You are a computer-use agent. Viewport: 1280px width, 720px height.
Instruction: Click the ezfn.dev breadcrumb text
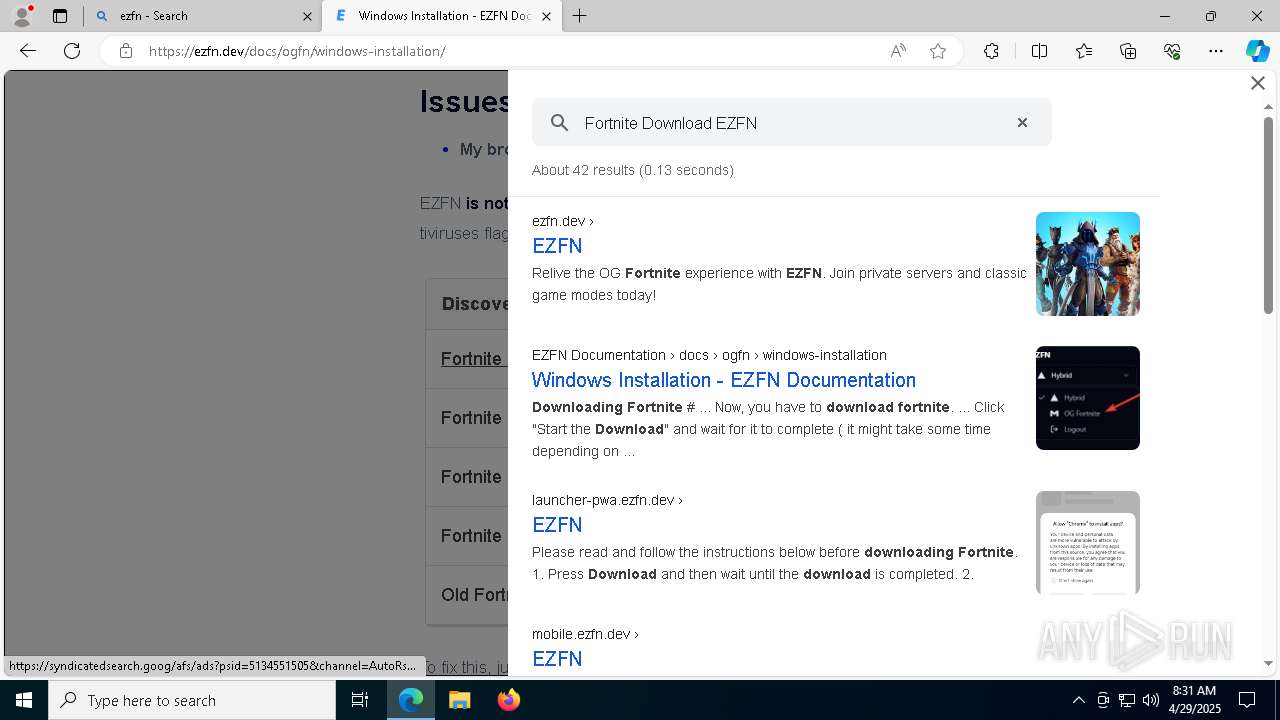[x=563, y=221]
